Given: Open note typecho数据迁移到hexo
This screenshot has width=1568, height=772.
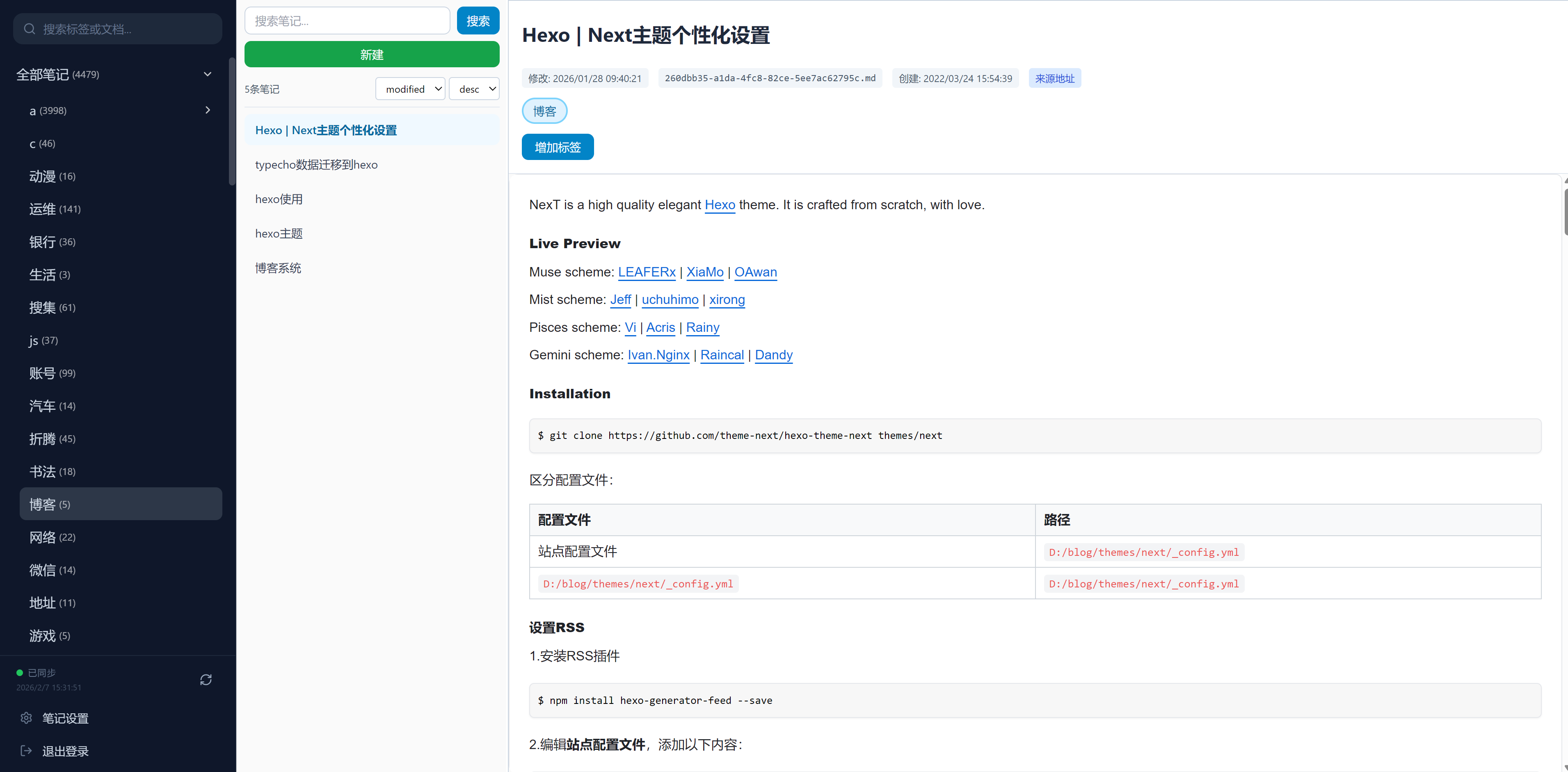Looking at the screenshot, I should point(317,164).
